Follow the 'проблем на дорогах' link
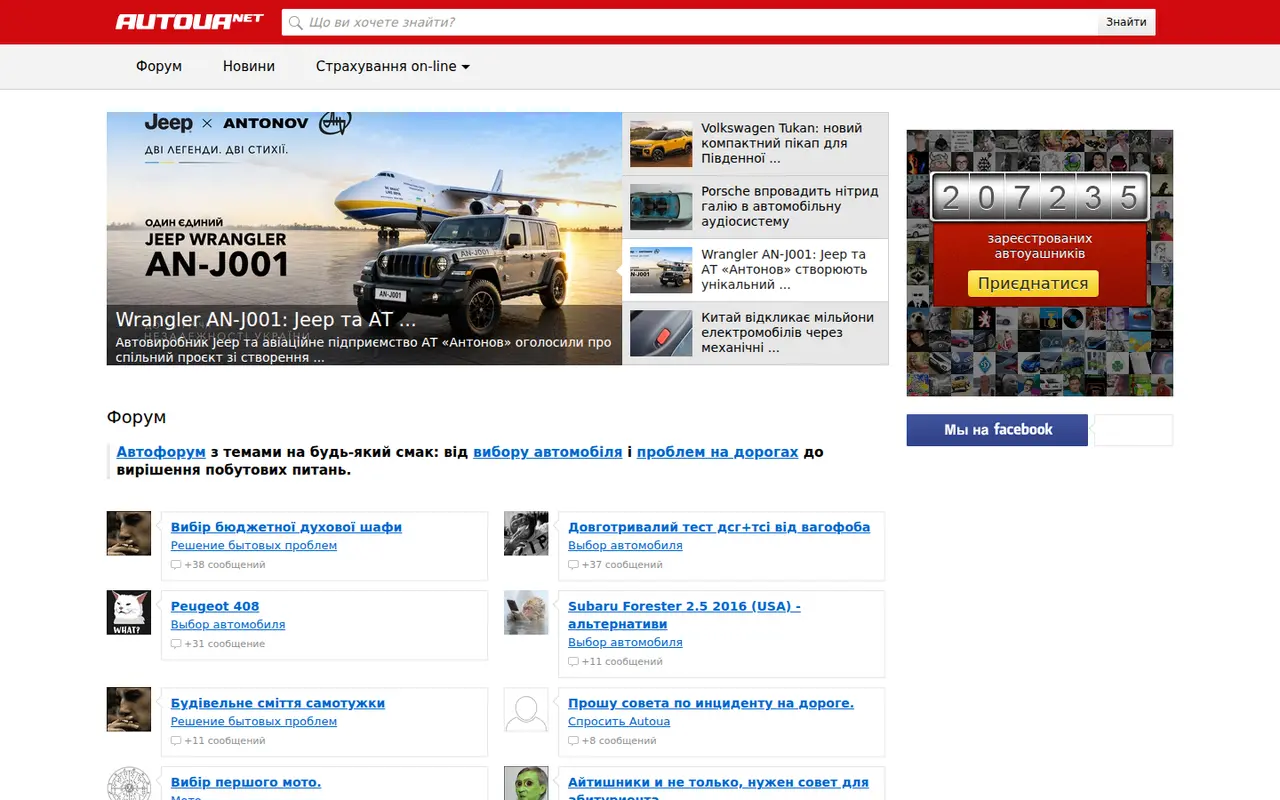The height and width of the screenshot is (800, 1280). pos(718,452)
